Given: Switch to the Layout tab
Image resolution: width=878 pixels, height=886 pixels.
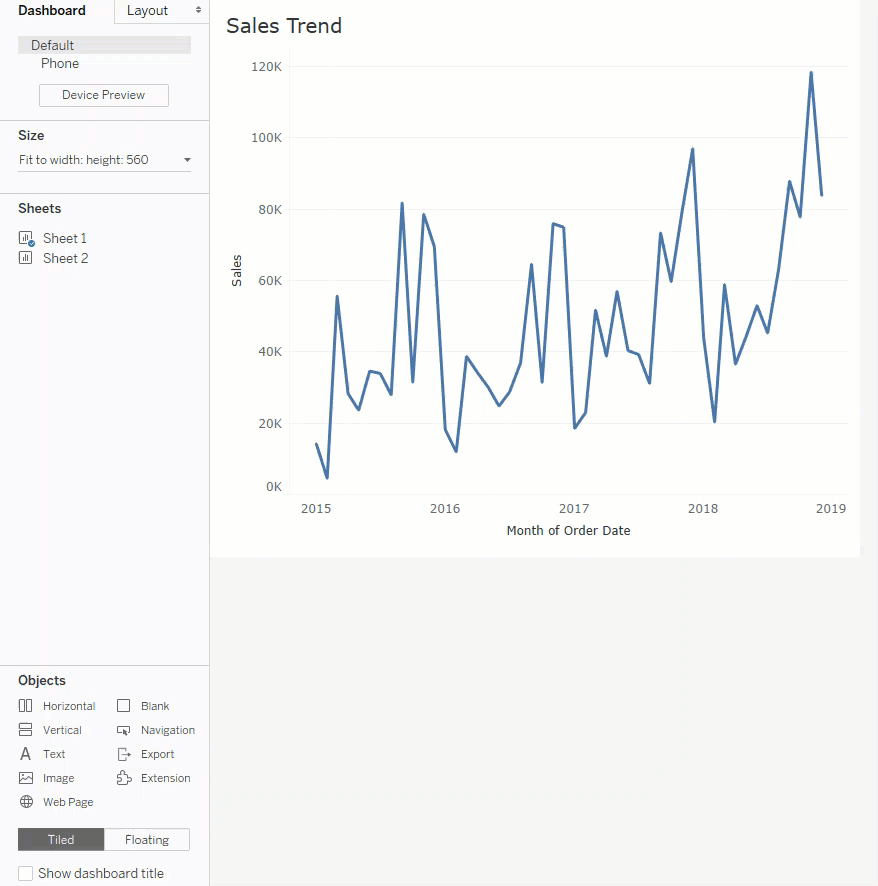Looking at the screenshot, I should pyautogui.click(x=147, y=10).
